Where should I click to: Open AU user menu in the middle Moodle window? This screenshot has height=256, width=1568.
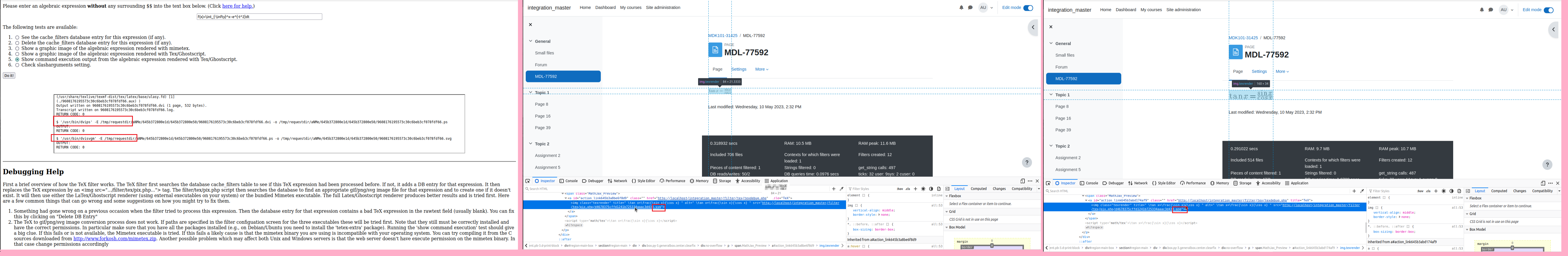[986, 8]
